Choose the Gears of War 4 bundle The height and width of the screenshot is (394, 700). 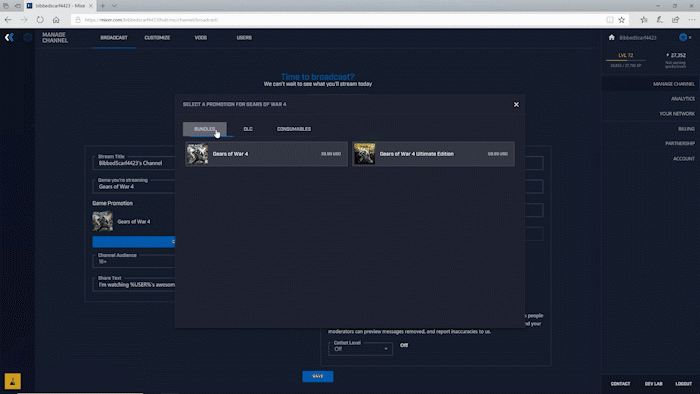267,154
